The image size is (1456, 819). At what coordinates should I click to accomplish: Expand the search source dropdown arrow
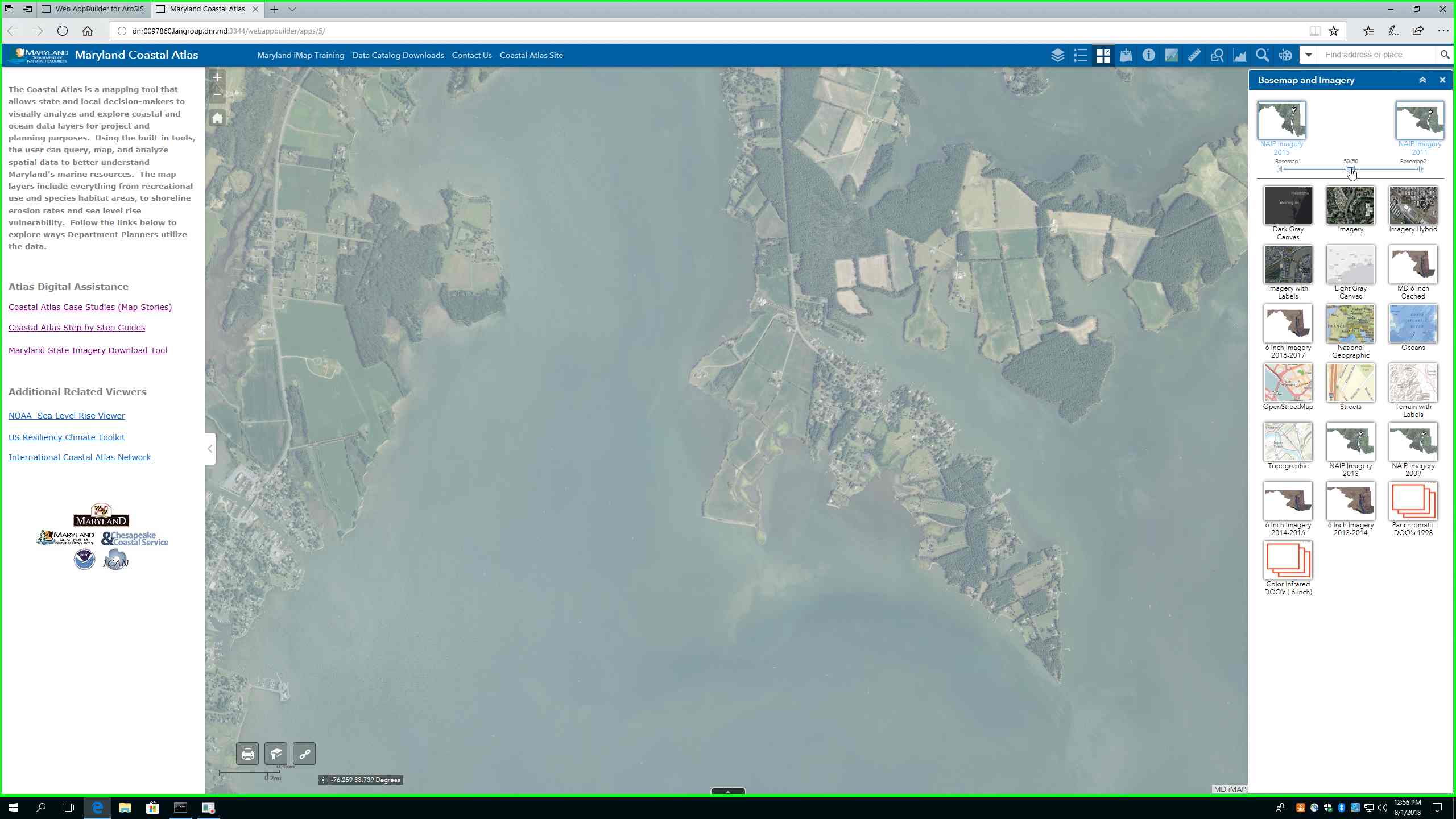(x=1308, y=55)
